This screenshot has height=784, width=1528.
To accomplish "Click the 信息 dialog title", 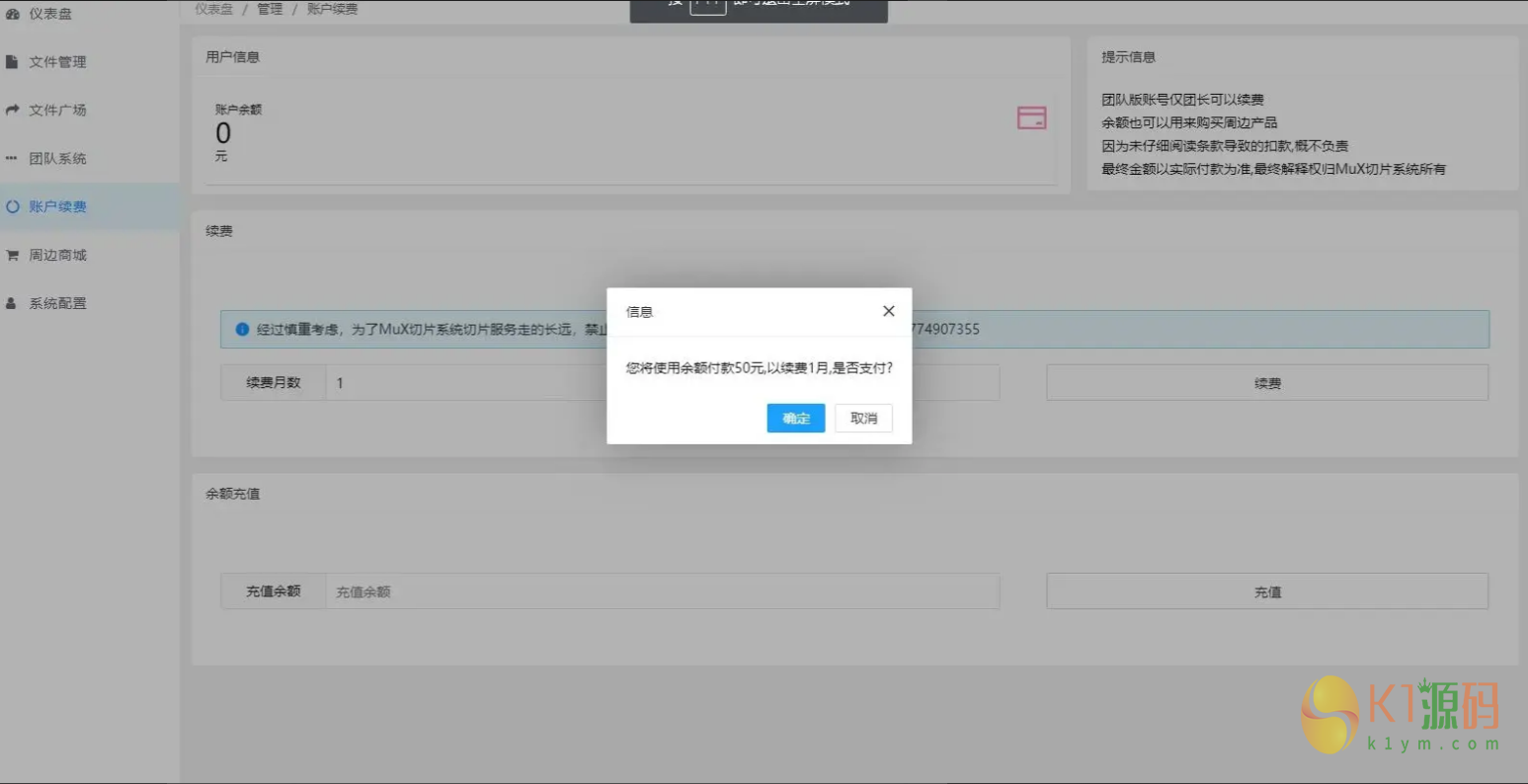I will pos(639,312).
